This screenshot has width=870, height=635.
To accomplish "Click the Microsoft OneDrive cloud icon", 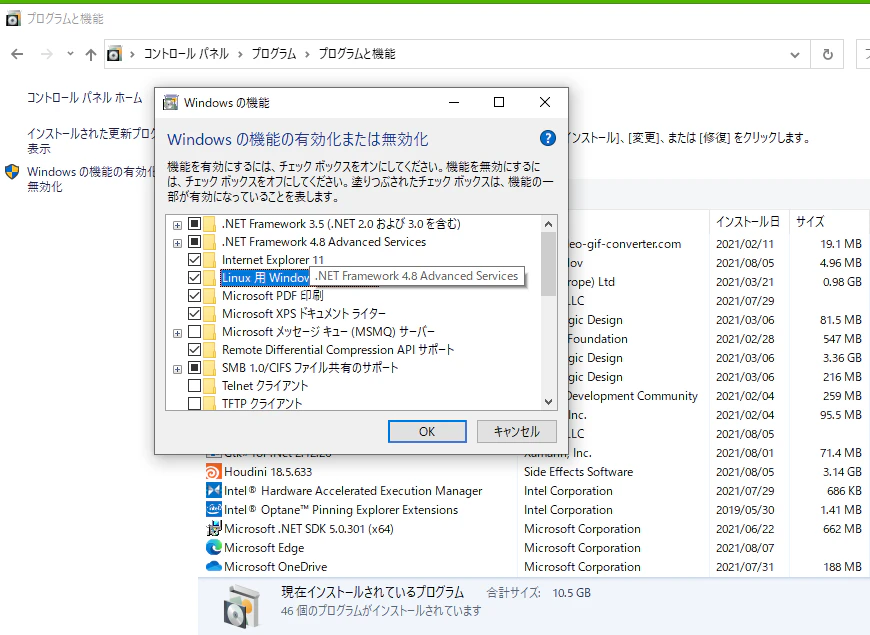I will click(x=214, y=567).
